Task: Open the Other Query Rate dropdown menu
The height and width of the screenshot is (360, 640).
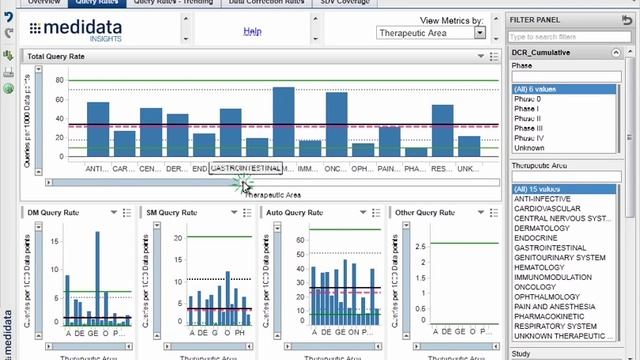Action: click(481, 212)
